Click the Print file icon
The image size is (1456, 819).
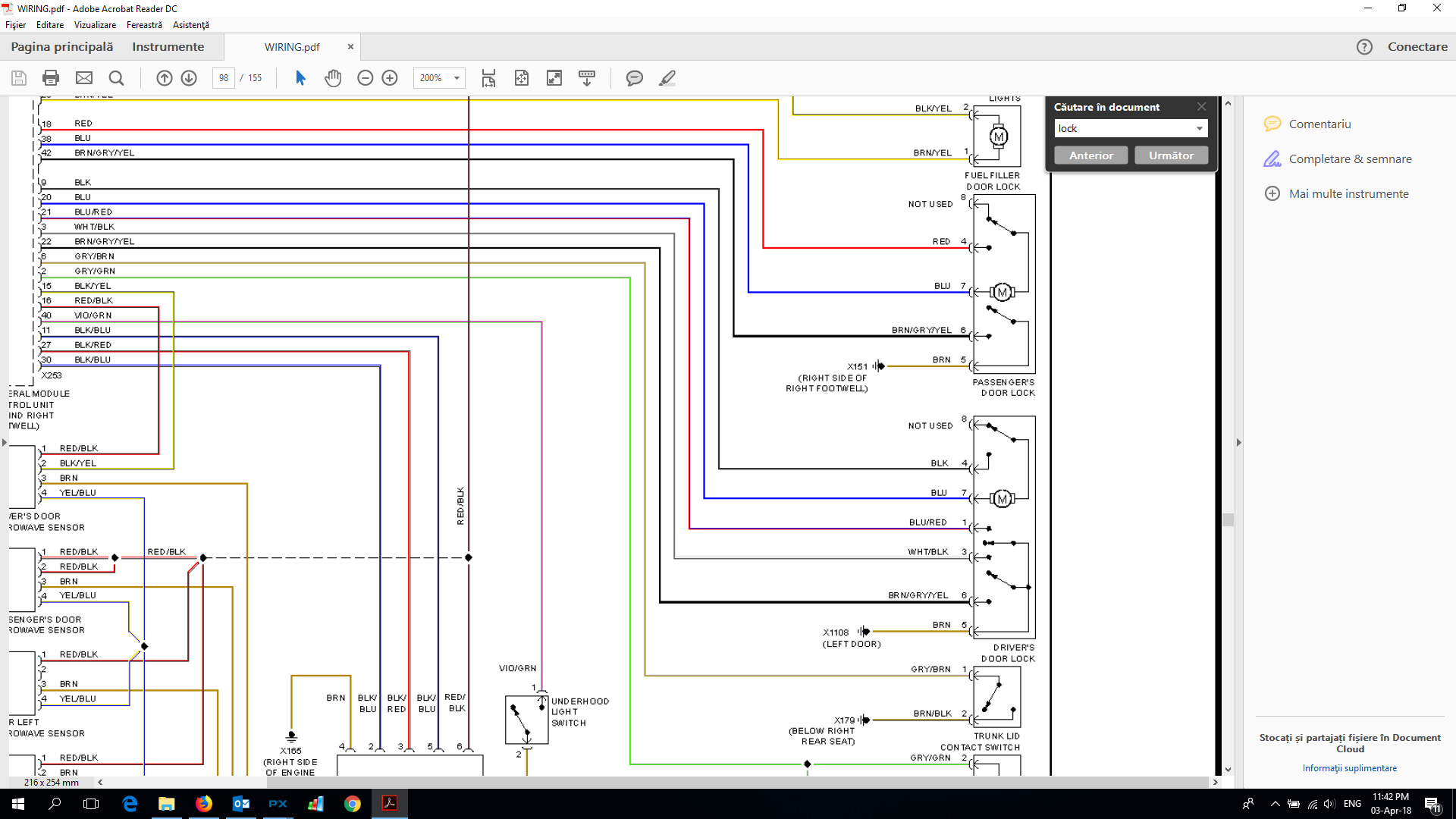pos(51,78)
